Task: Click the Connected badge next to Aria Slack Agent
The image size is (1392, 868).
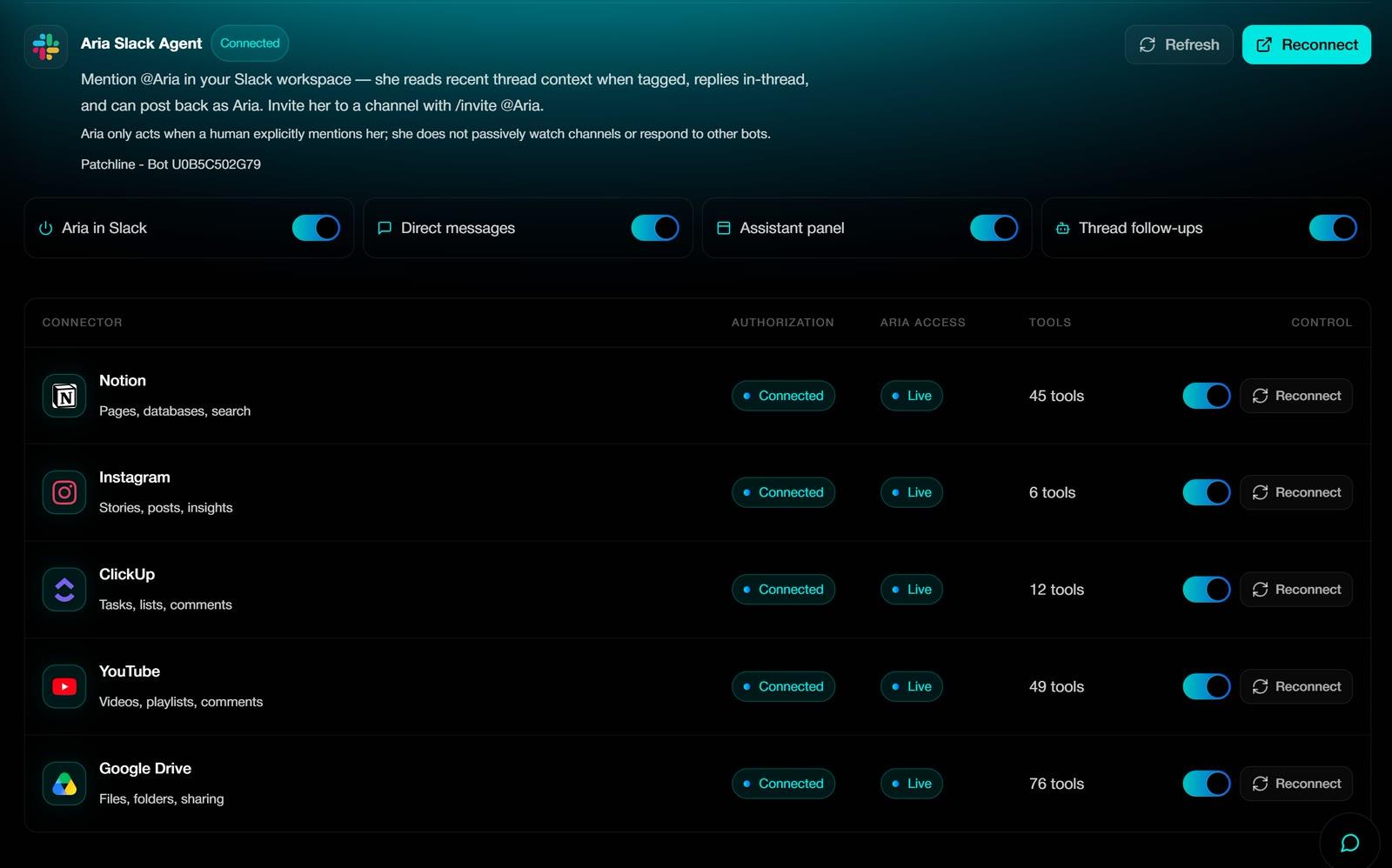Action: click(250, 43)
